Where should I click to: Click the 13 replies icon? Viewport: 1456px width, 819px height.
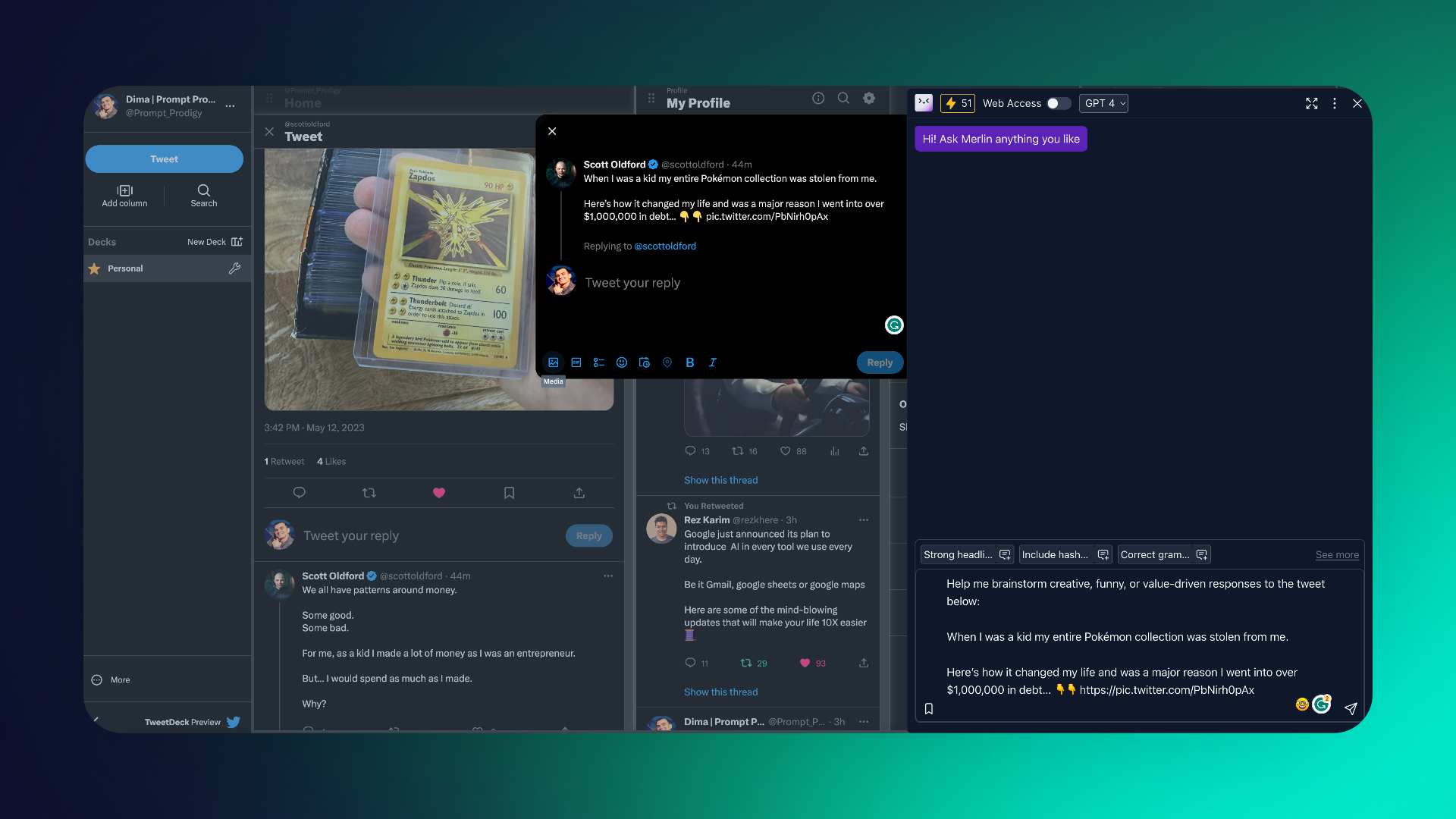point(690,451)
